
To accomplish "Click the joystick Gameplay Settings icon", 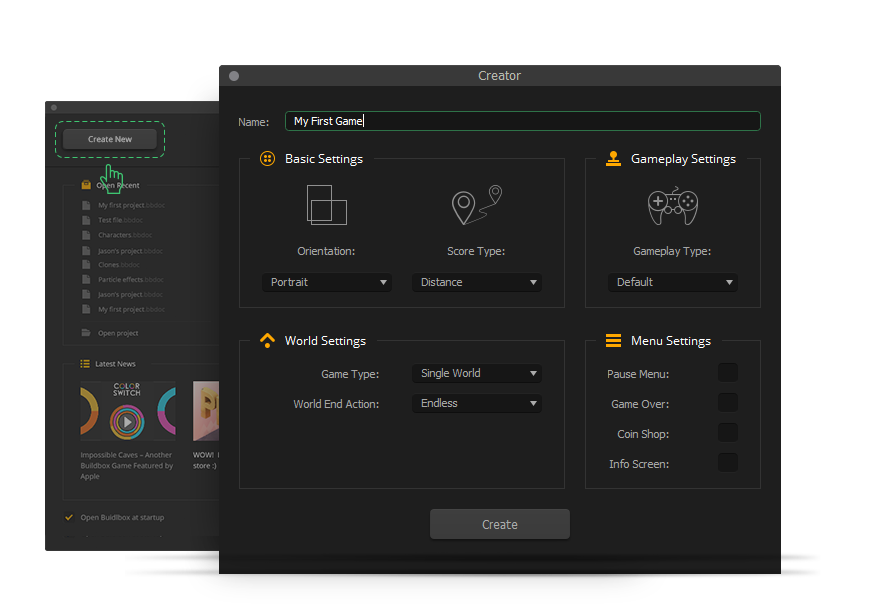I will pos(613,159).
